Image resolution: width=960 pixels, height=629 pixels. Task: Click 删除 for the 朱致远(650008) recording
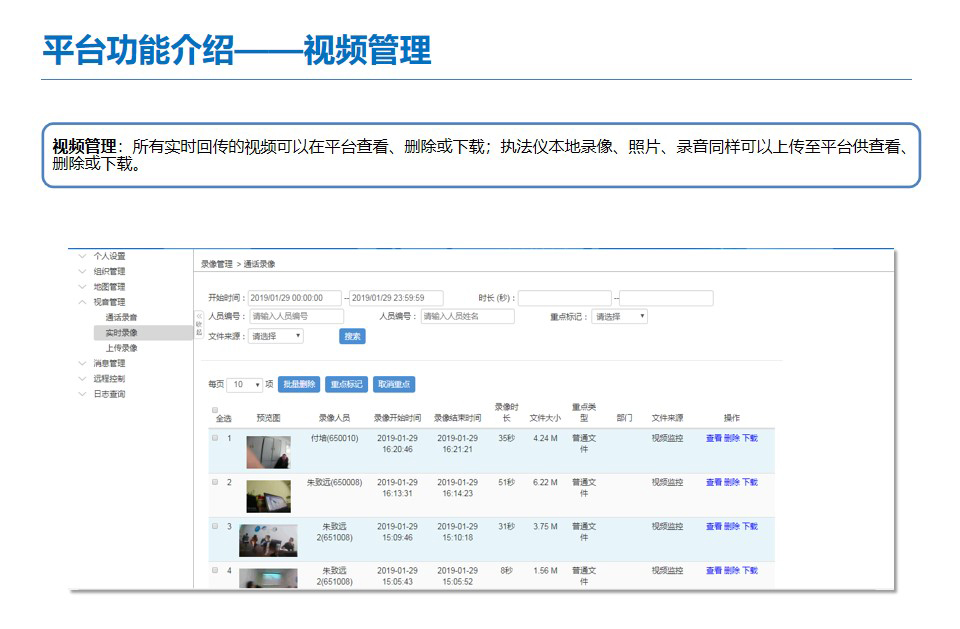pos(732,483)
